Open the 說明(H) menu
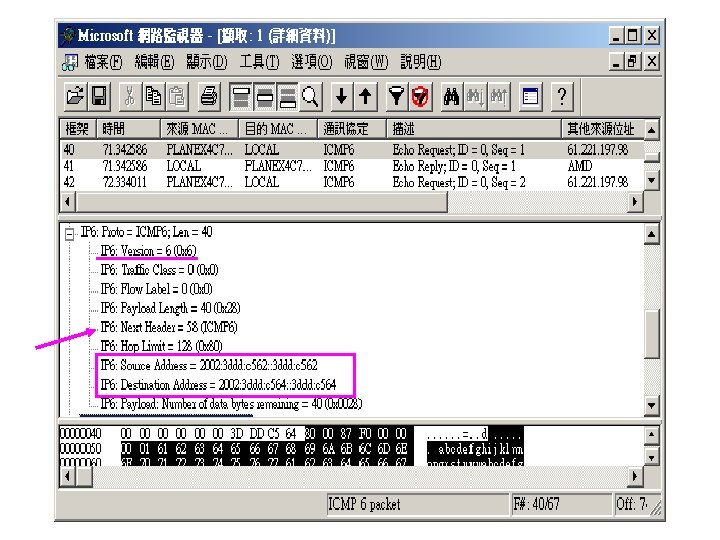This screenshot has width=720, height=540. 421,62
